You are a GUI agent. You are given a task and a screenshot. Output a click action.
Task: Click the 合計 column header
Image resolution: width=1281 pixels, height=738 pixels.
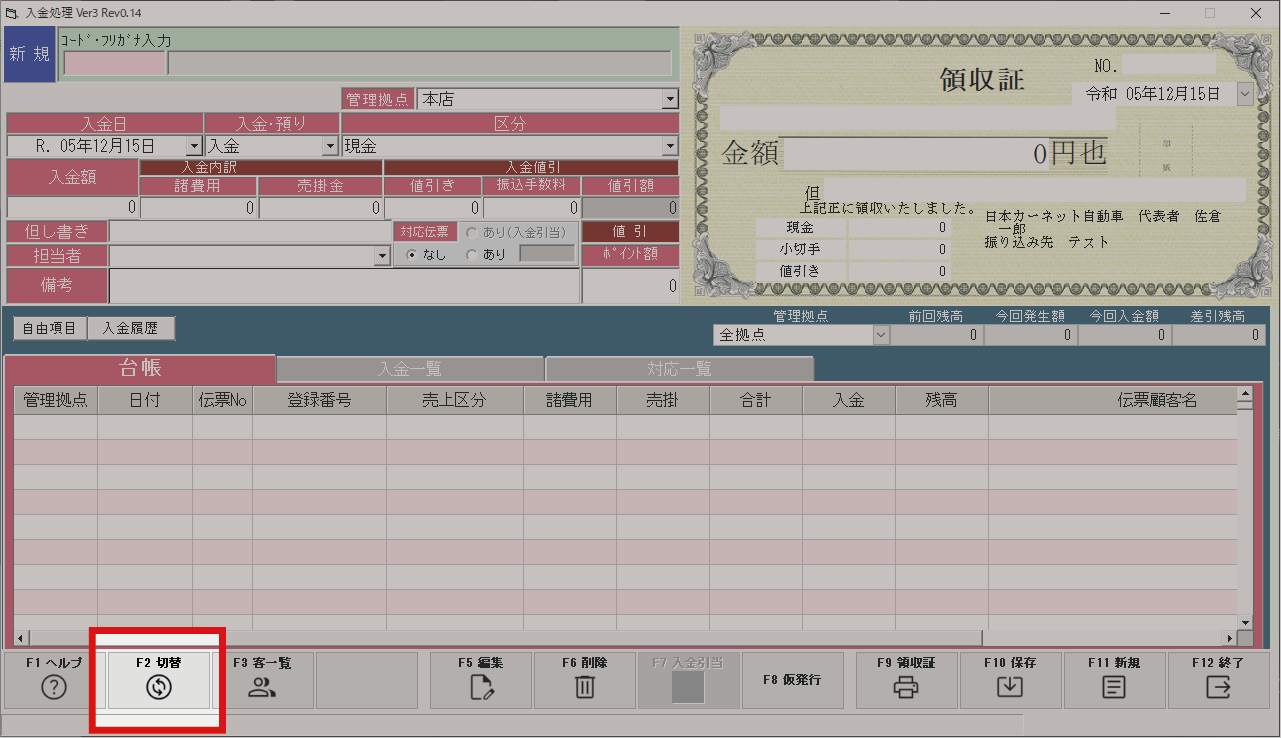(756, 401)
